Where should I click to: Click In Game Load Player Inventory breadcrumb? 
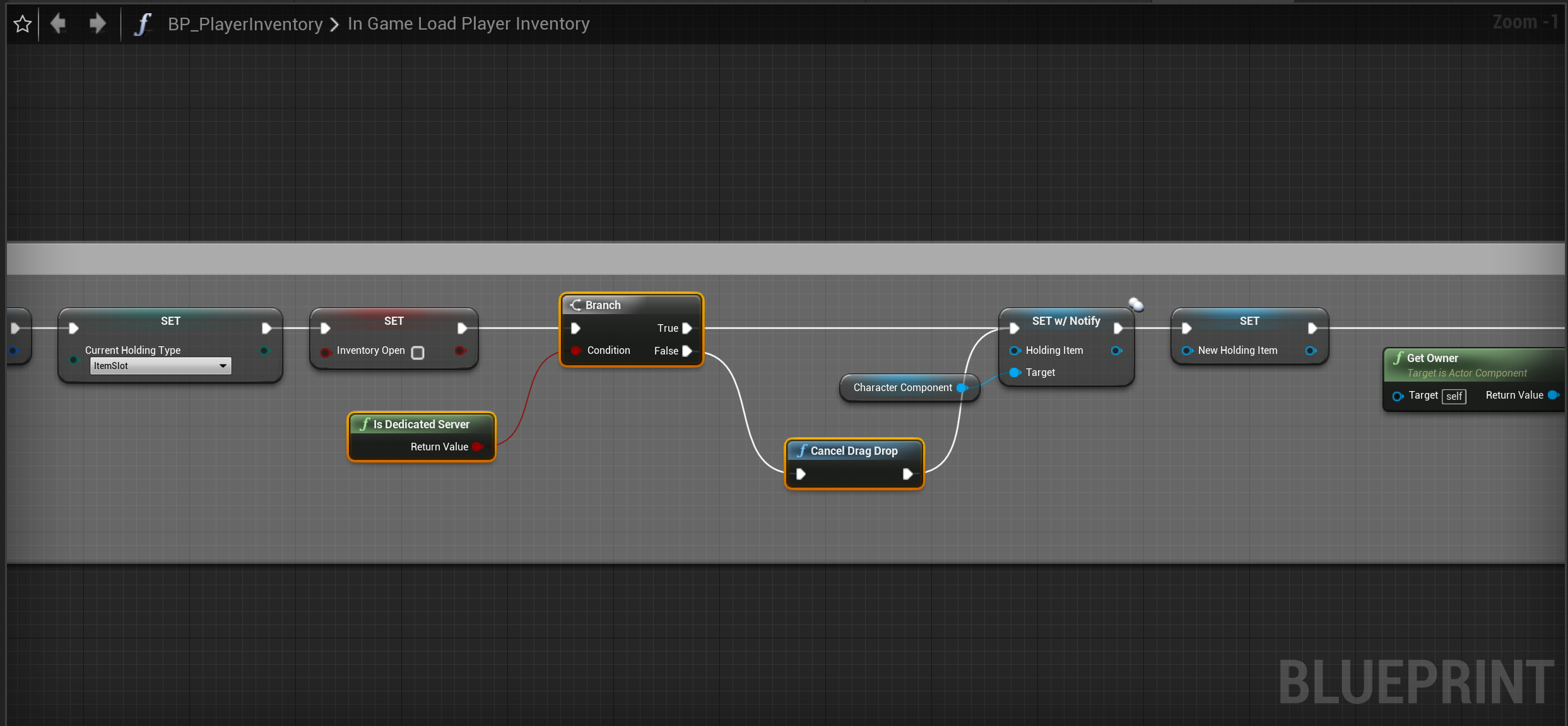click(x=468, y=24)
